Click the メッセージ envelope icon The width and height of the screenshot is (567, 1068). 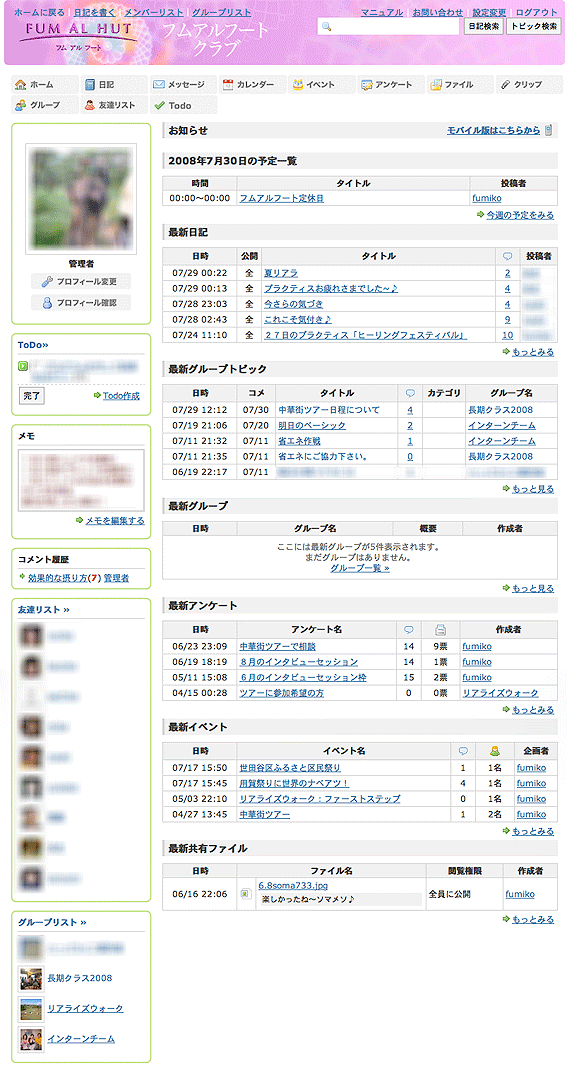(x=159, y=84)
